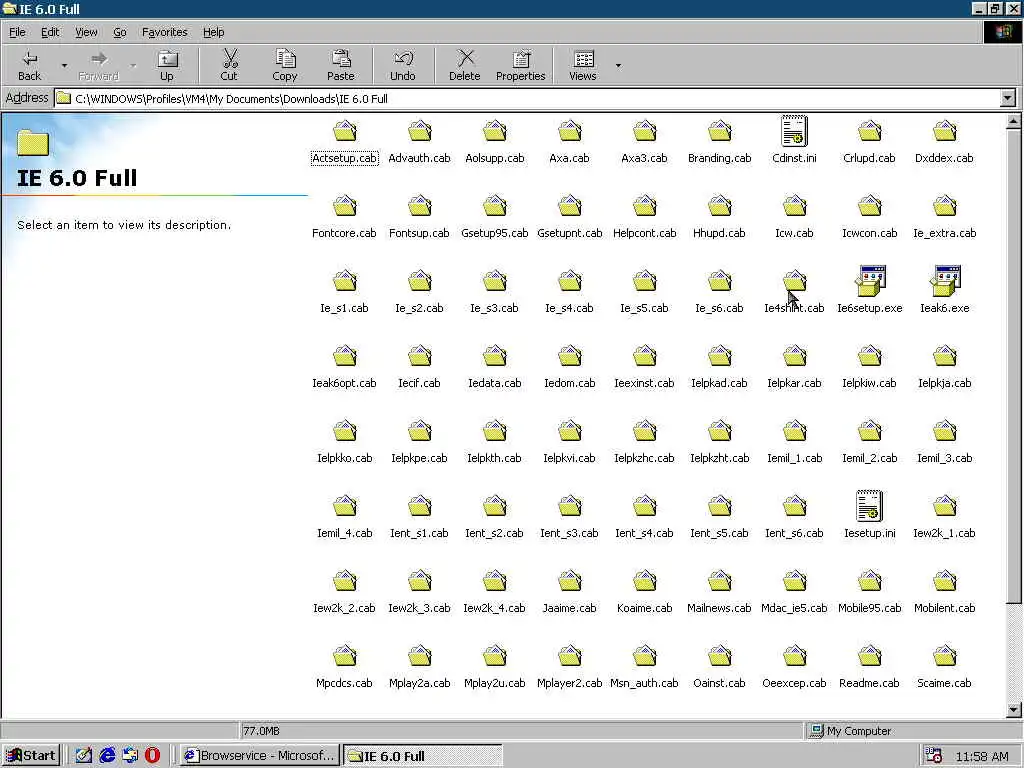Click the Views toolbar button
Screen dimensions: 1024x768
pyautogui.click(x=583, y=65)
